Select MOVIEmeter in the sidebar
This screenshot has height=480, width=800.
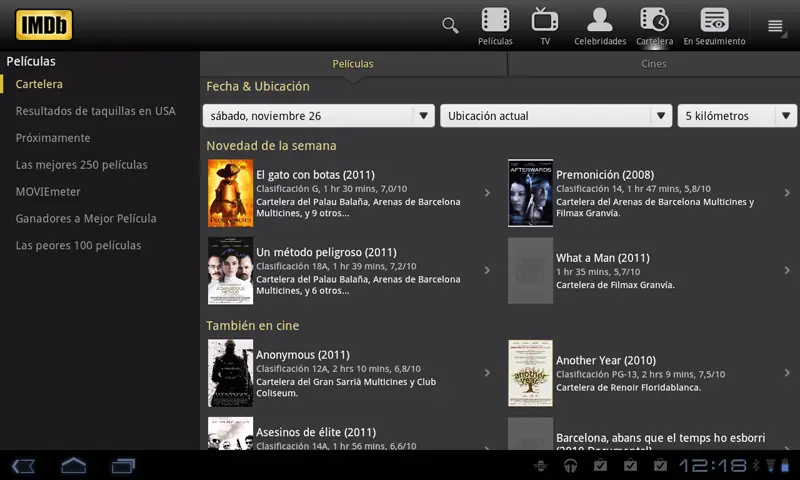coord(48,192)
